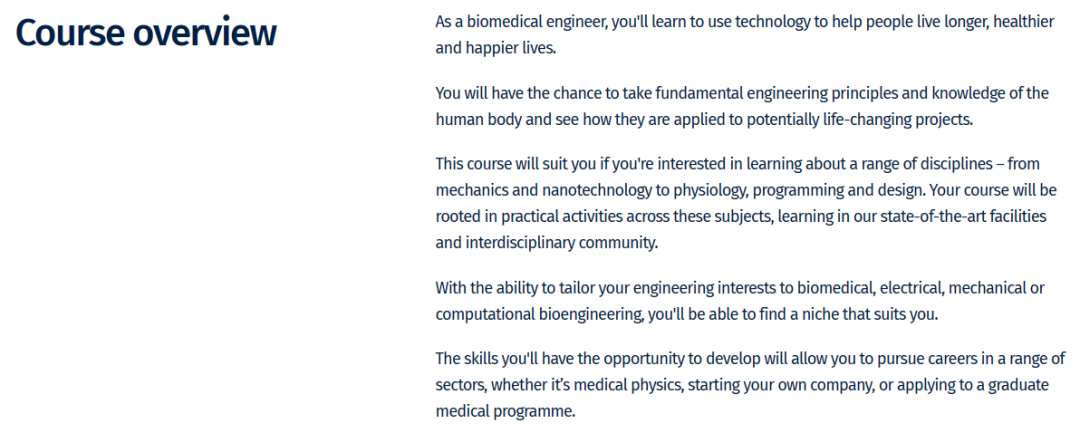This screenshot has width=1080, height=433.
Task: Click the word "physiology"
Action: (706, 190)
